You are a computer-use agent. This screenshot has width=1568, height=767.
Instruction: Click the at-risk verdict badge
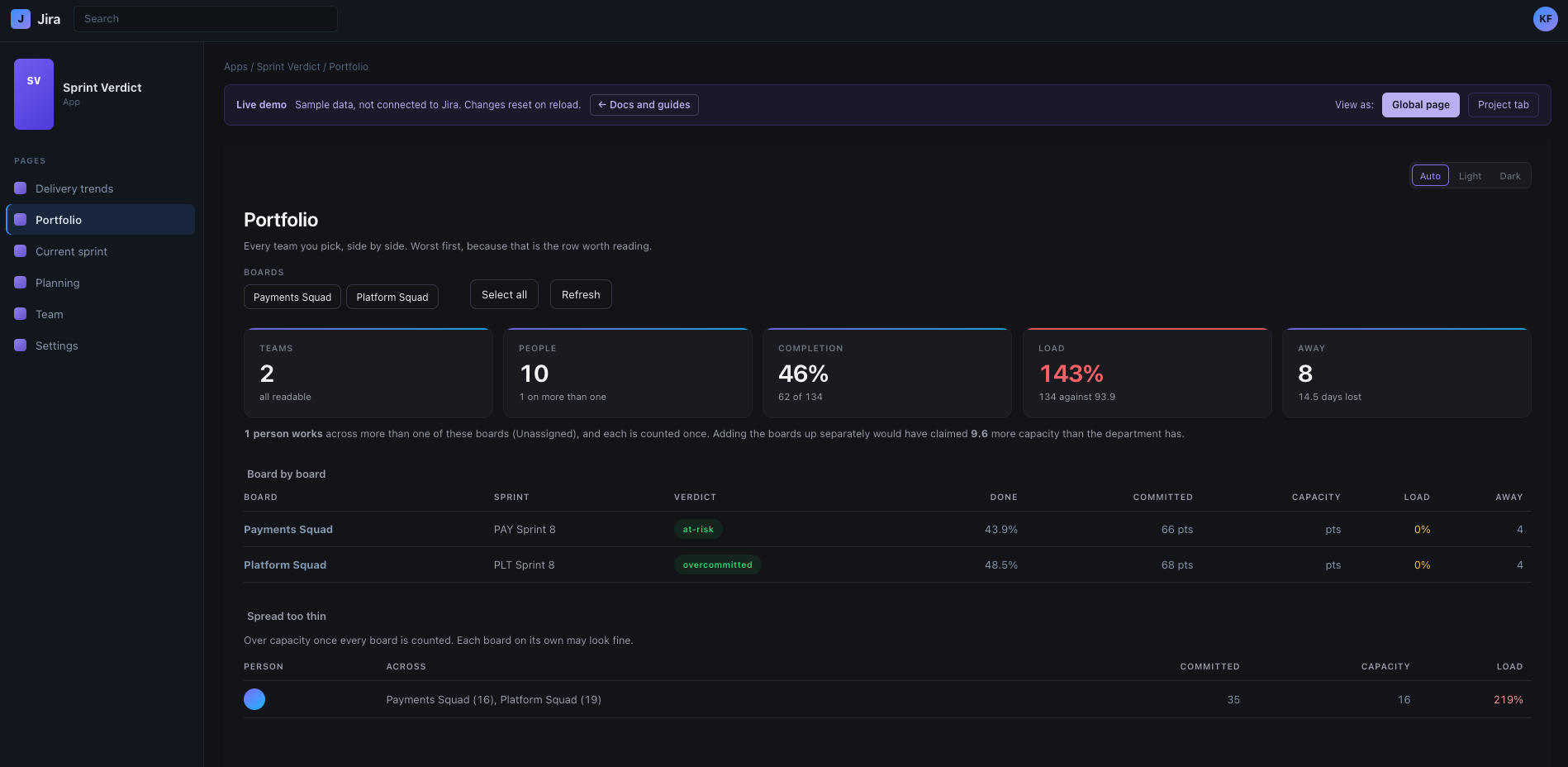698,529
